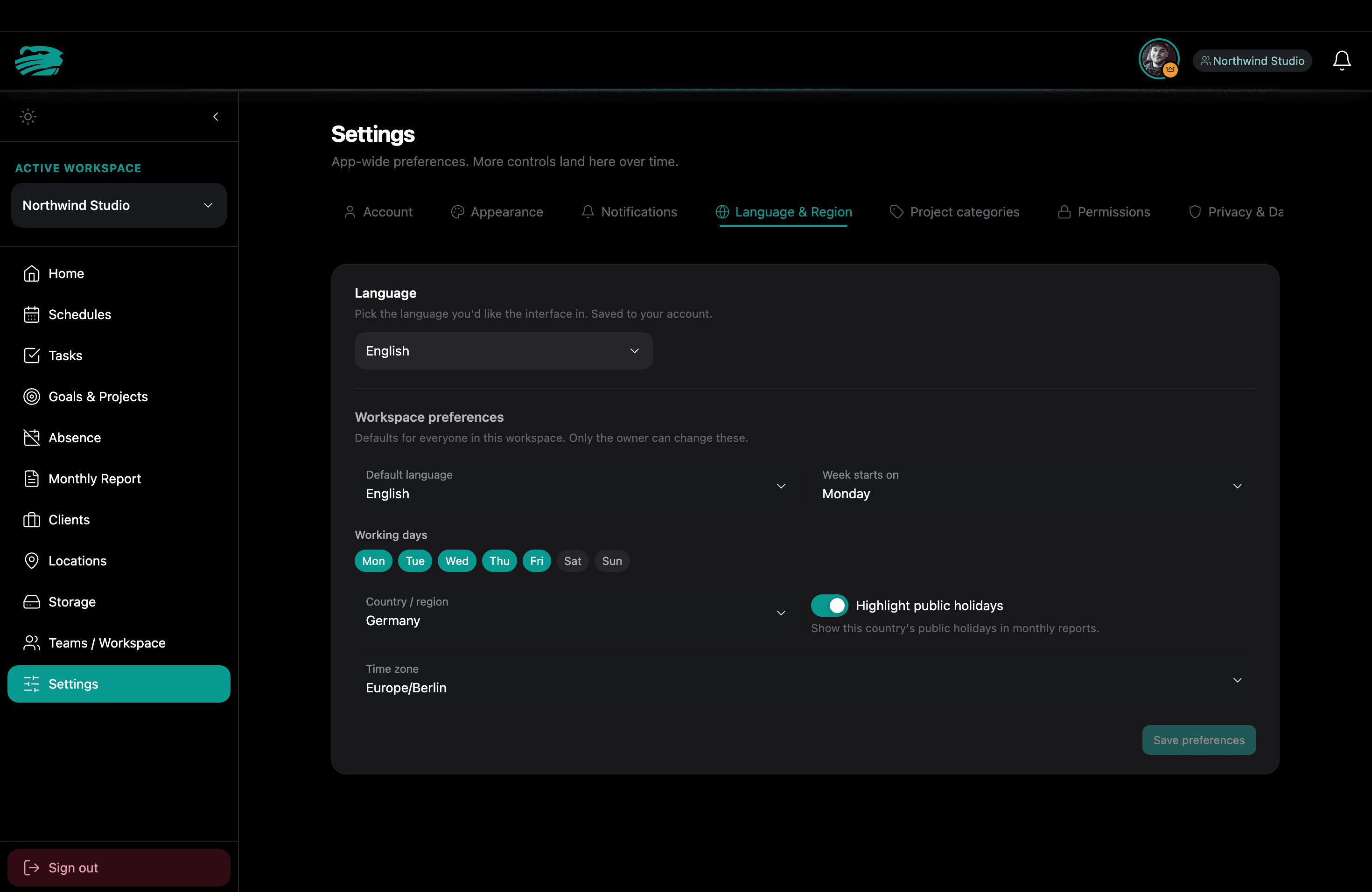The height and width of the screenshot is (892, 1372).
Task: Open Teams / Workspace page
Action: point(119,643)
